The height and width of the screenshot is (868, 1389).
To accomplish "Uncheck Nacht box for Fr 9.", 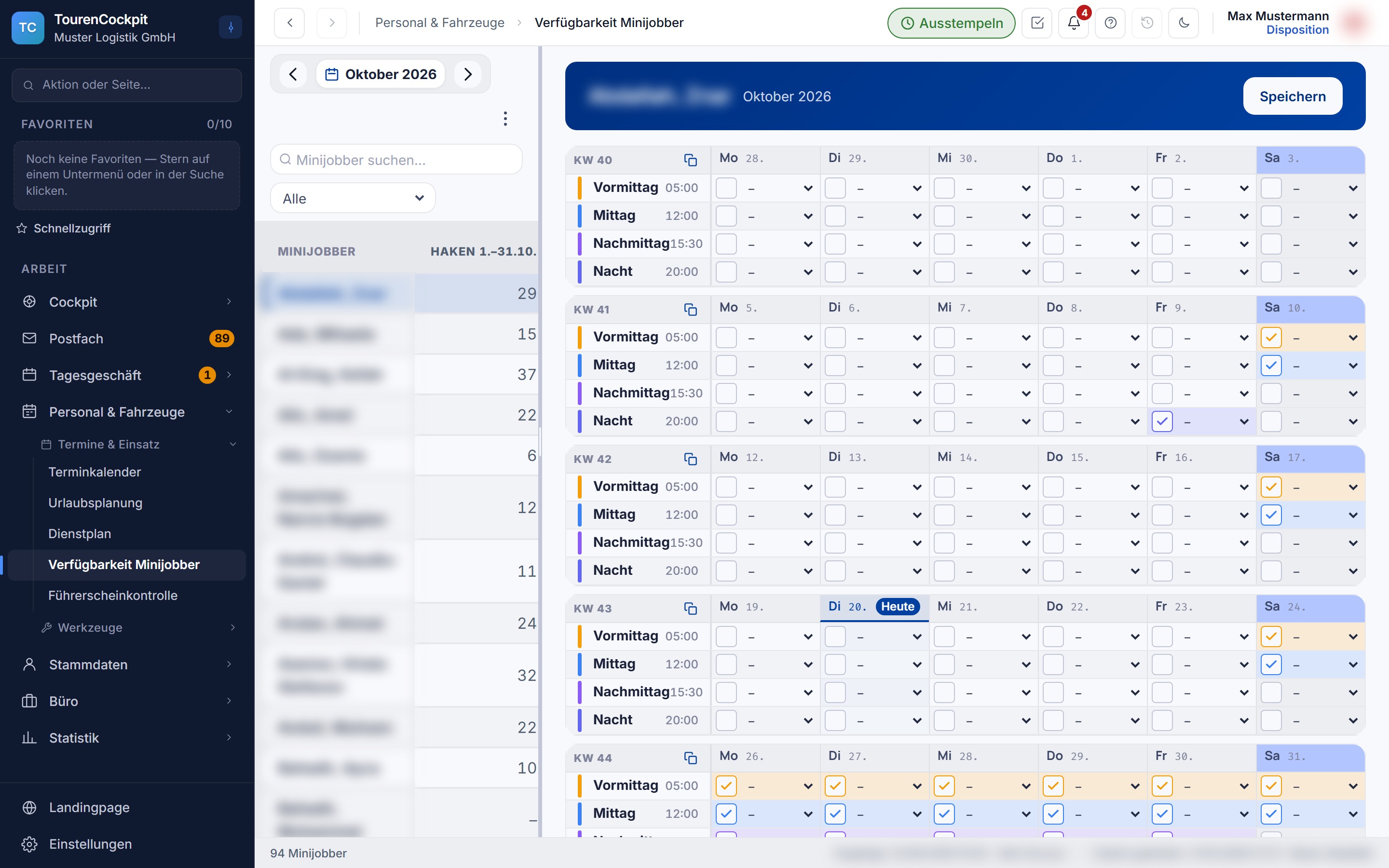I will coord(1162,421).
